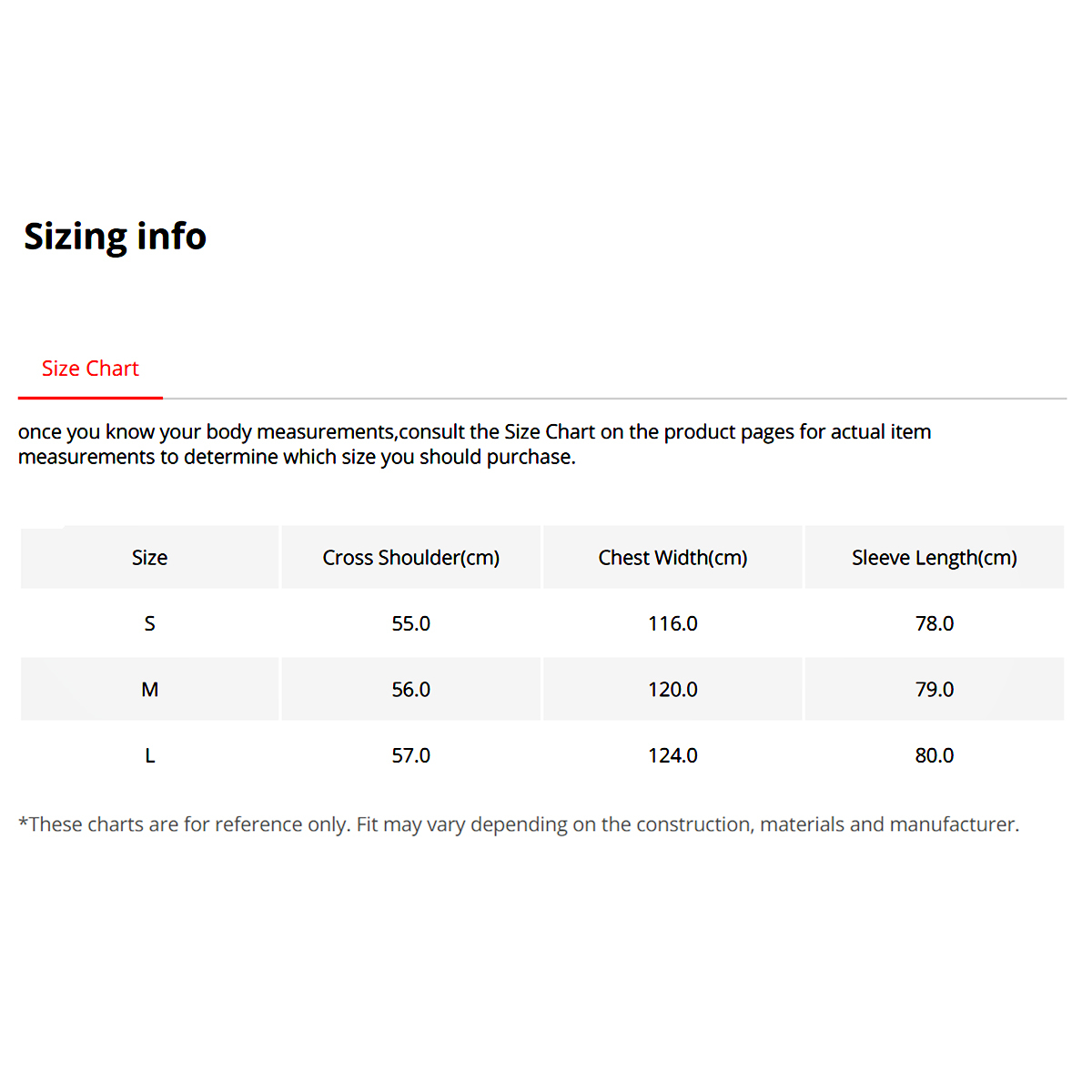Viewport: 1092px width, 1092px height.
Task: Click the Sizing info heading
Action: (x=116, y=237)
